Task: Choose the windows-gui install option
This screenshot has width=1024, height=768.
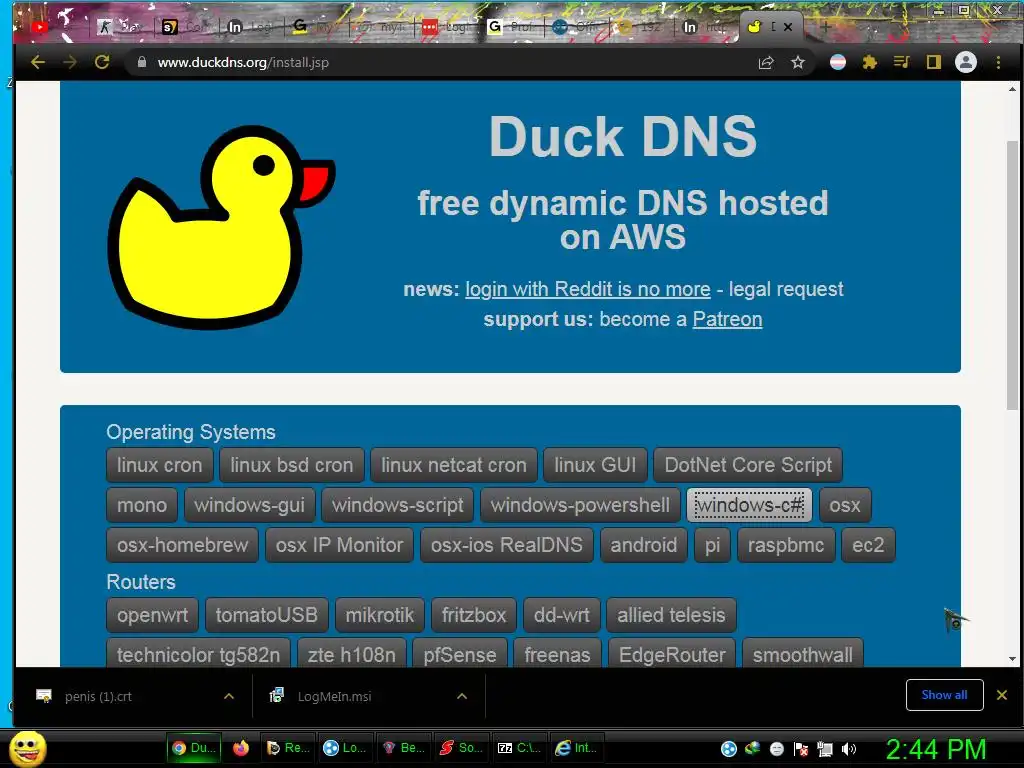Action: tap(249, 505)
